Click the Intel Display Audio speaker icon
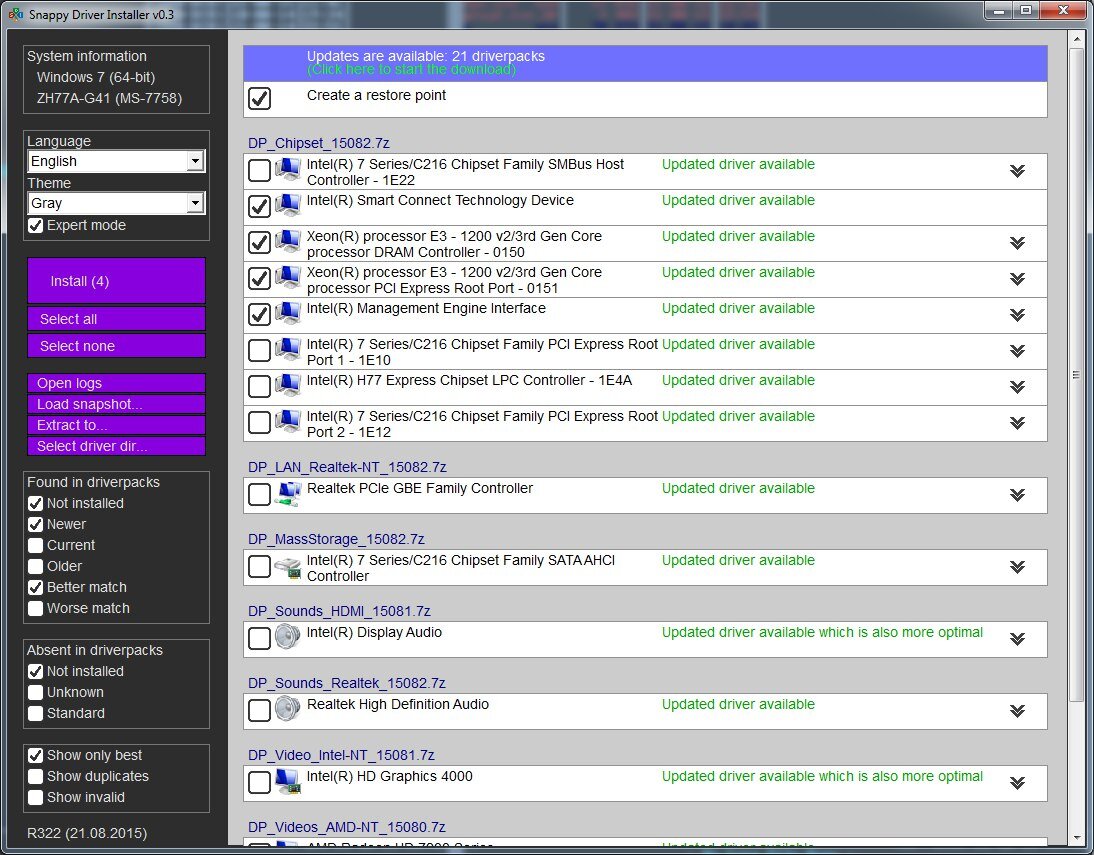The width and height of the screenshot is (1094, 855). click(x=287, y=637)
